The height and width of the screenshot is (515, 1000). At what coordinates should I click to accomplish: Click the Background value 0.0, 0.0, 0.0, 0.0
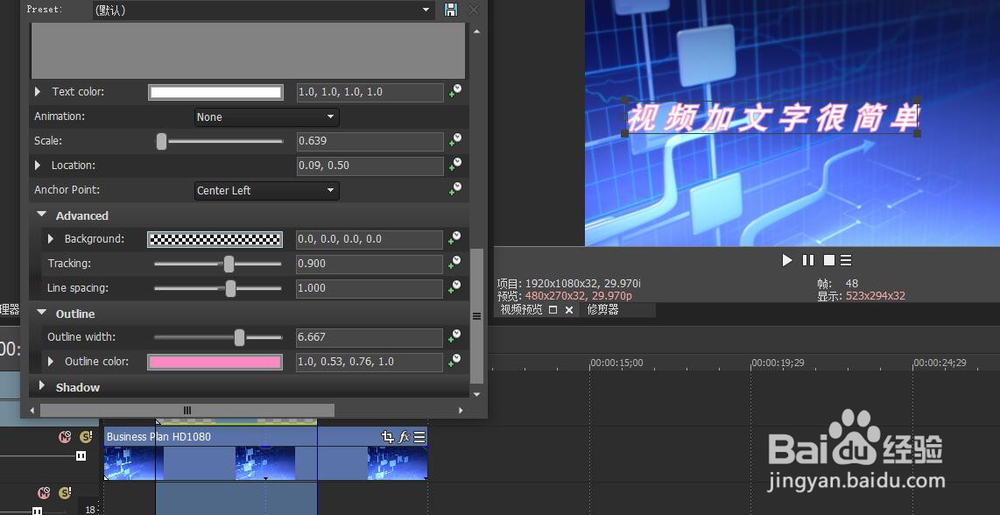369,240
